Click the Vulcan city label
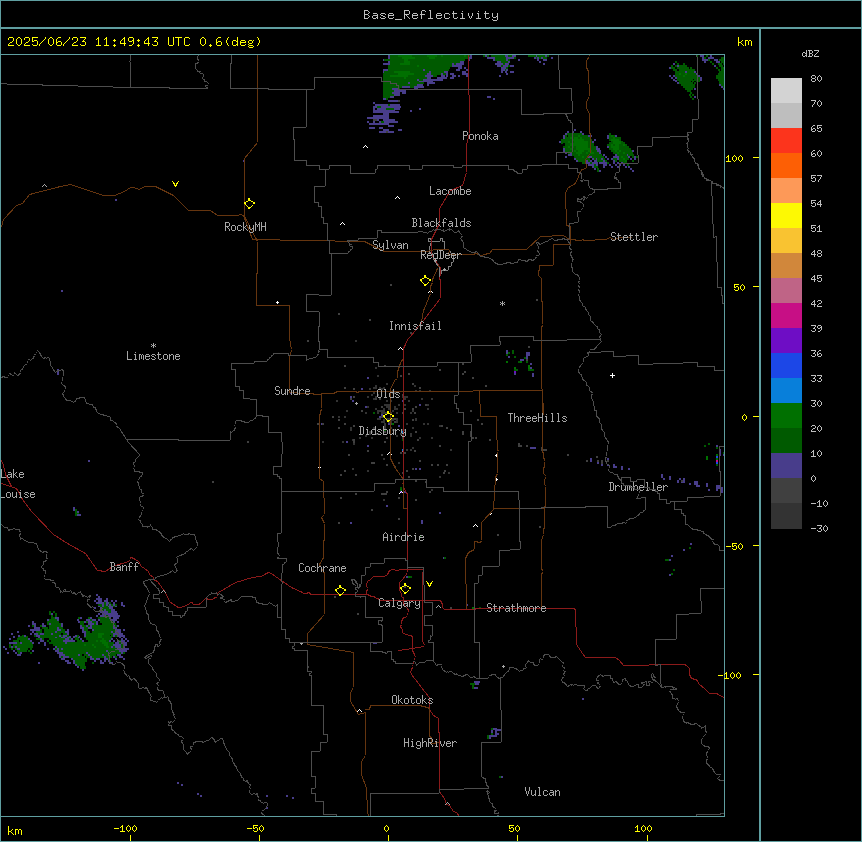 point(542,792)
